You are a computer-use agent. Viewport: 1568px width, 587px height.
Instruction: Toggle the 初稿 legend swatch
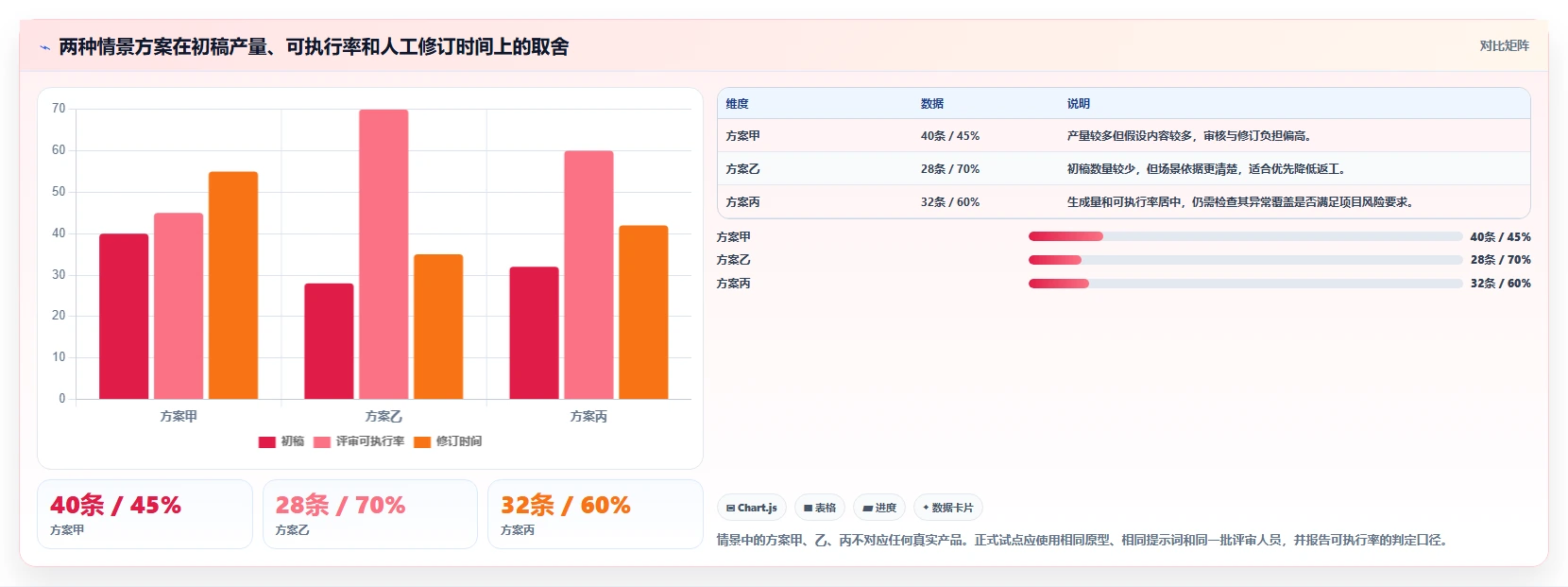tap(267, 441)
